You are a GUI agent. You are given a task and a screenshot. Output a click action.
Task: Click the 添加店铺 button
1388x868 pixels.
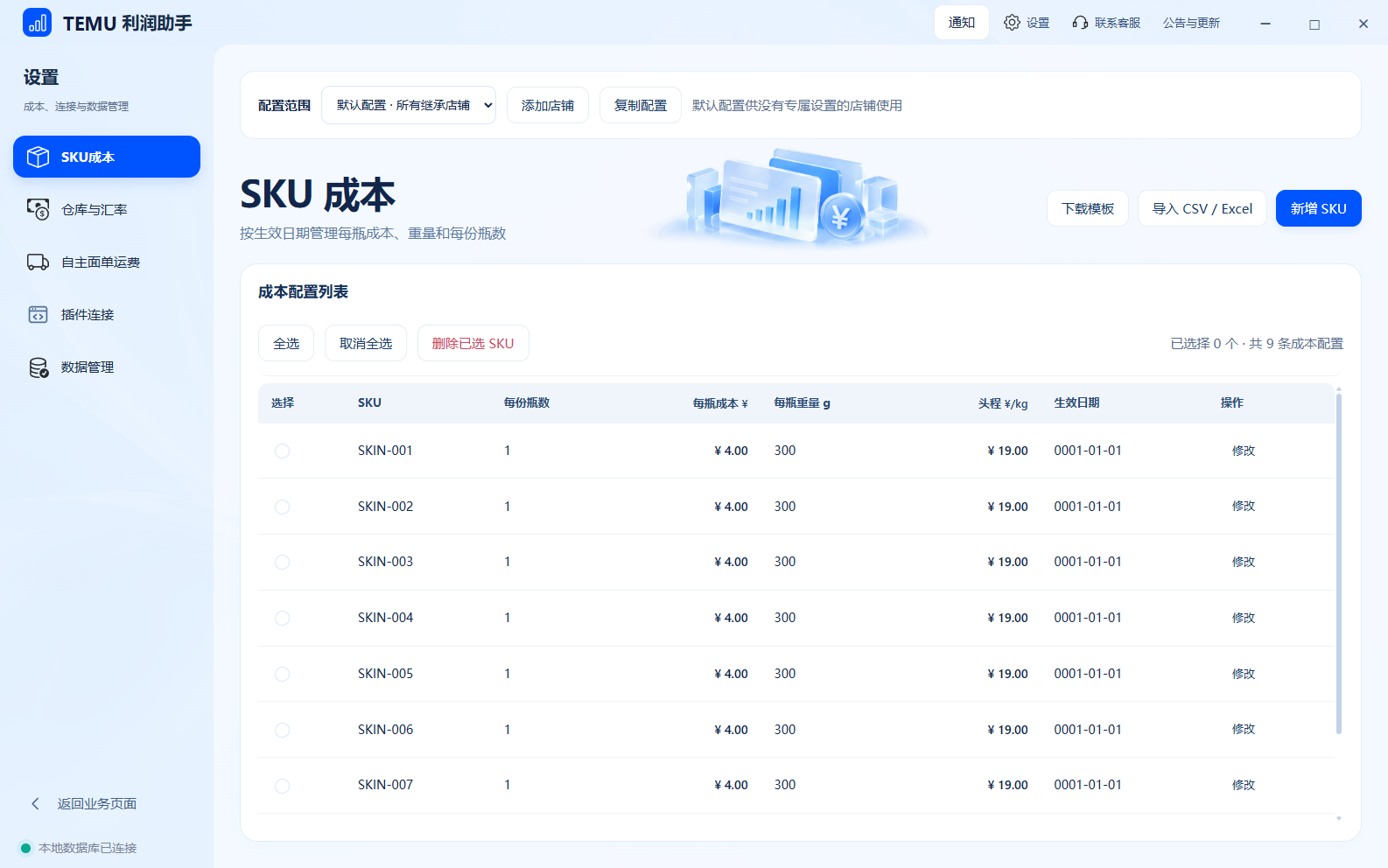click(x=548, y=105)
